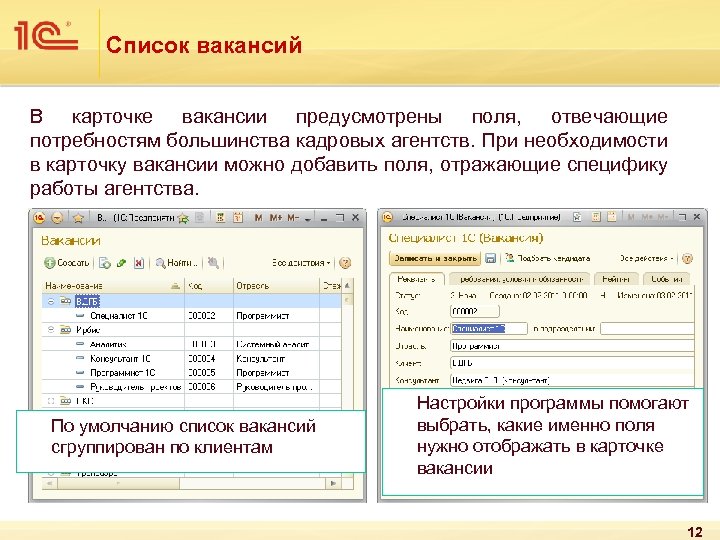Click the M+ memory button in Вакансии titlebar
The image size is (720, 540).
point(276,218)
